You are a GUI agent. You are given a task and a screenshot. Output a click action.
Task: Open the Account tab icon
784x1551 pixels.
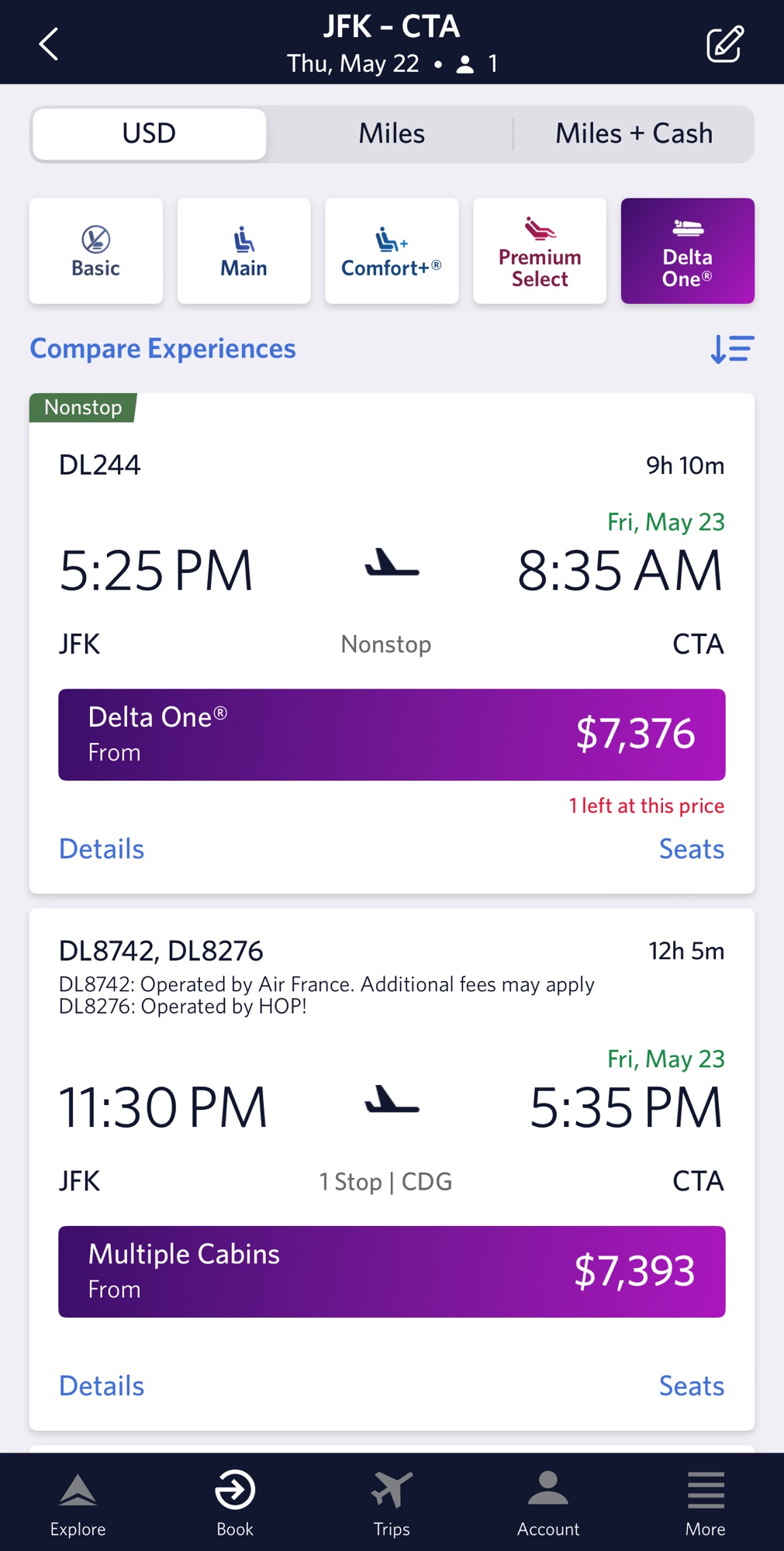[548, 1504]
